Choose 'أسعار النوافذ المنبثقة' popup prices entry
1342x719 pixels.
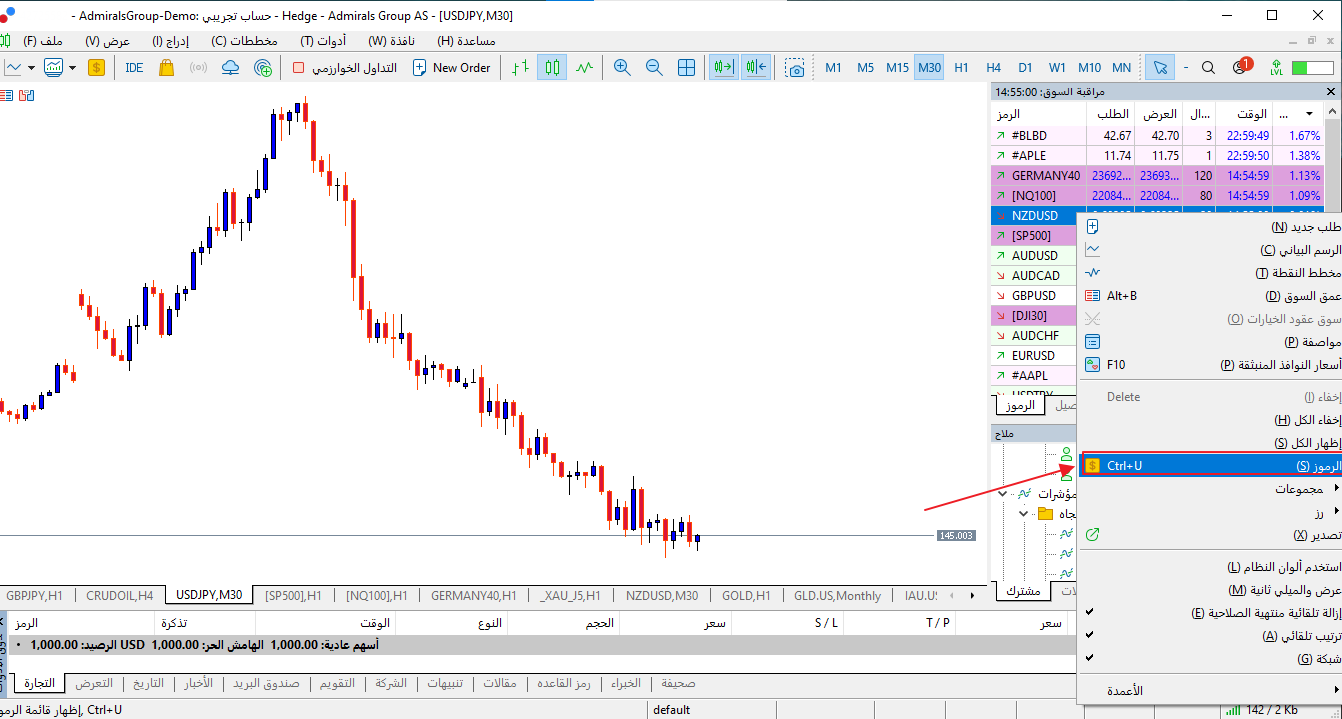(x=1210, y=365)
